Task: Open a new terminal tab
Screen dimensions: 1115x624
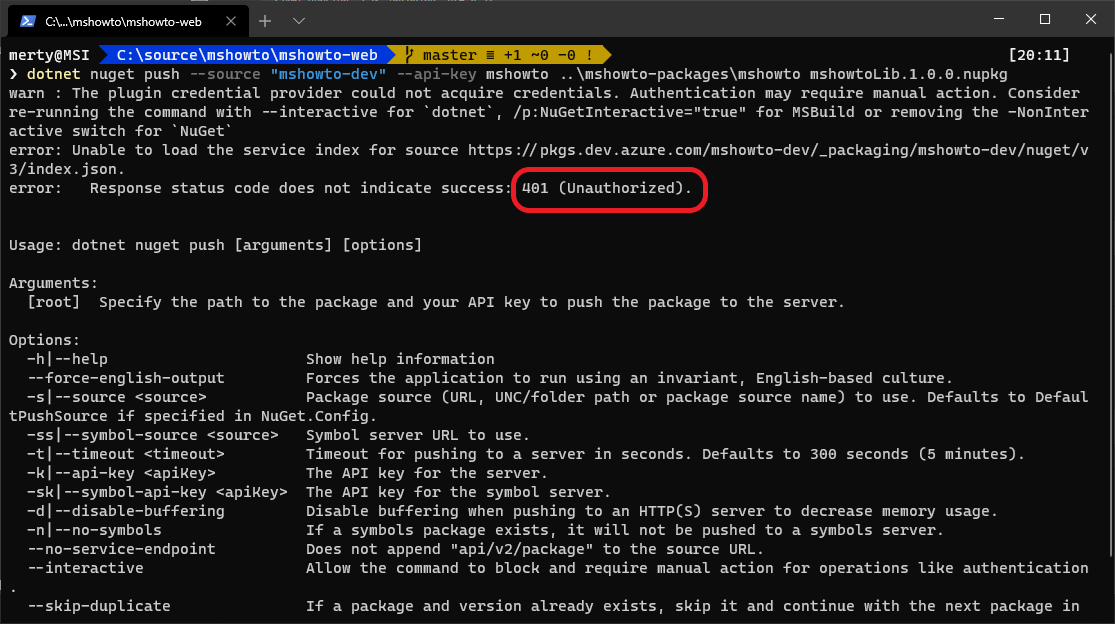Action: [x=265, y=20]
